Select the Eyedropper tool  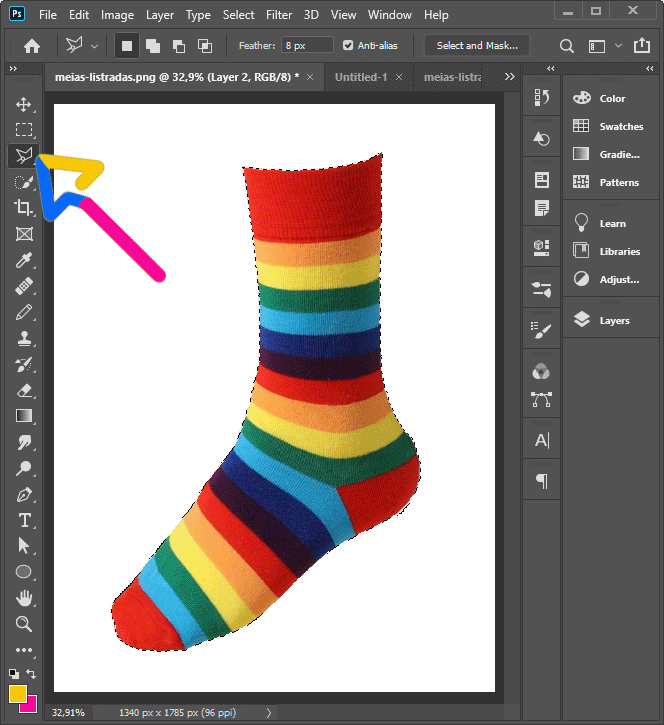(x=24, y=260)
